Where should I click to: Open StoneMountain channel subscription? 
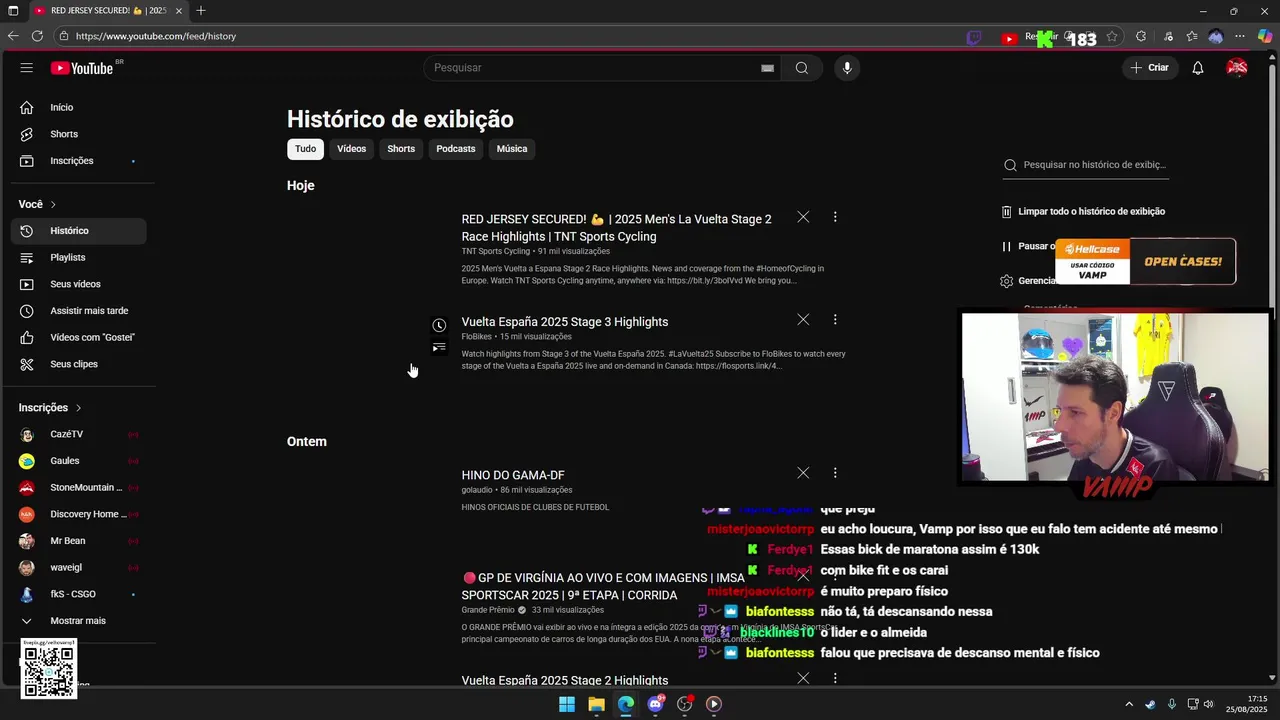point(79,488)
